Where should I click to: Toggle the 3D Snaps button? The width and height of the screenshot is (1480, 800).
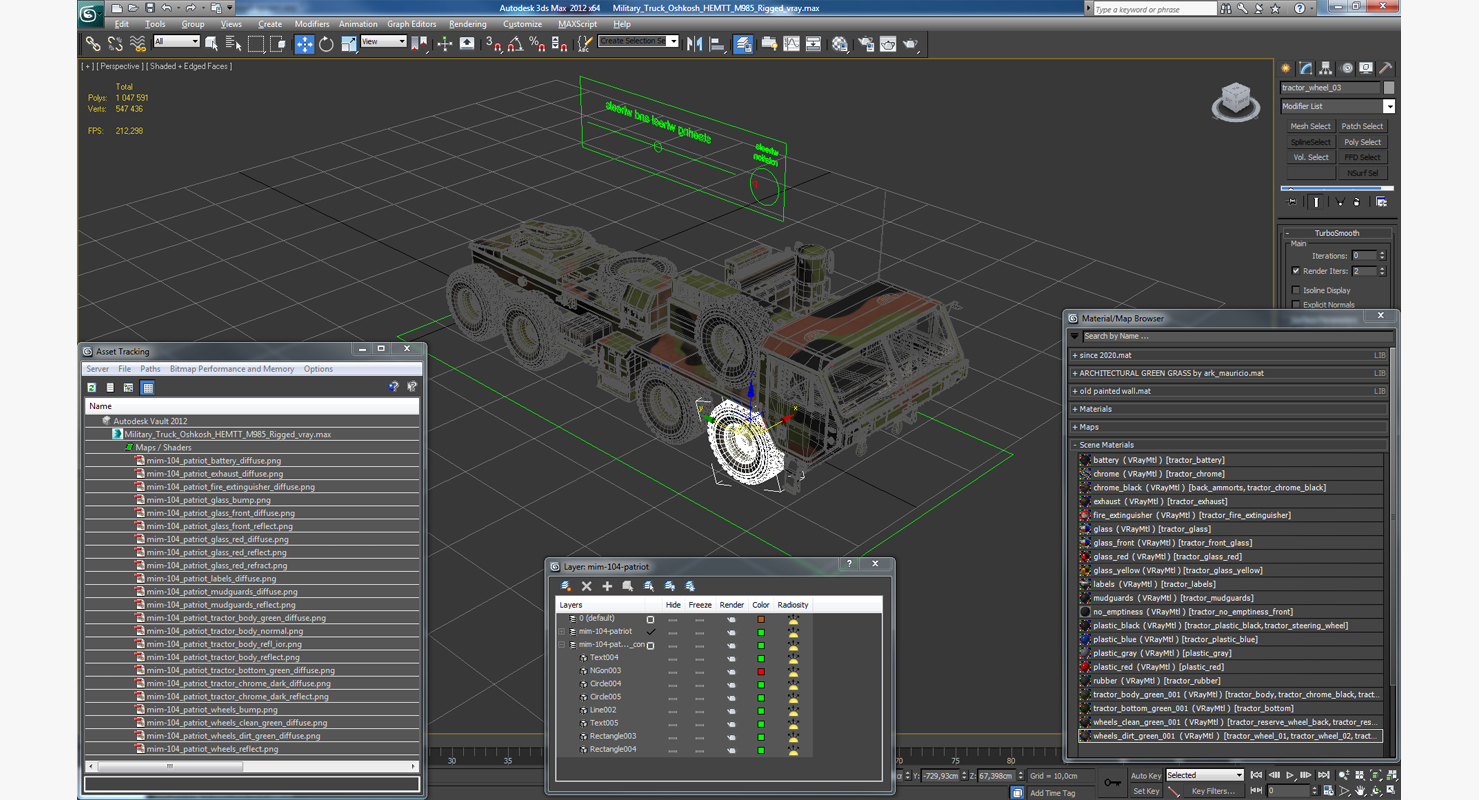click(493, 44)
